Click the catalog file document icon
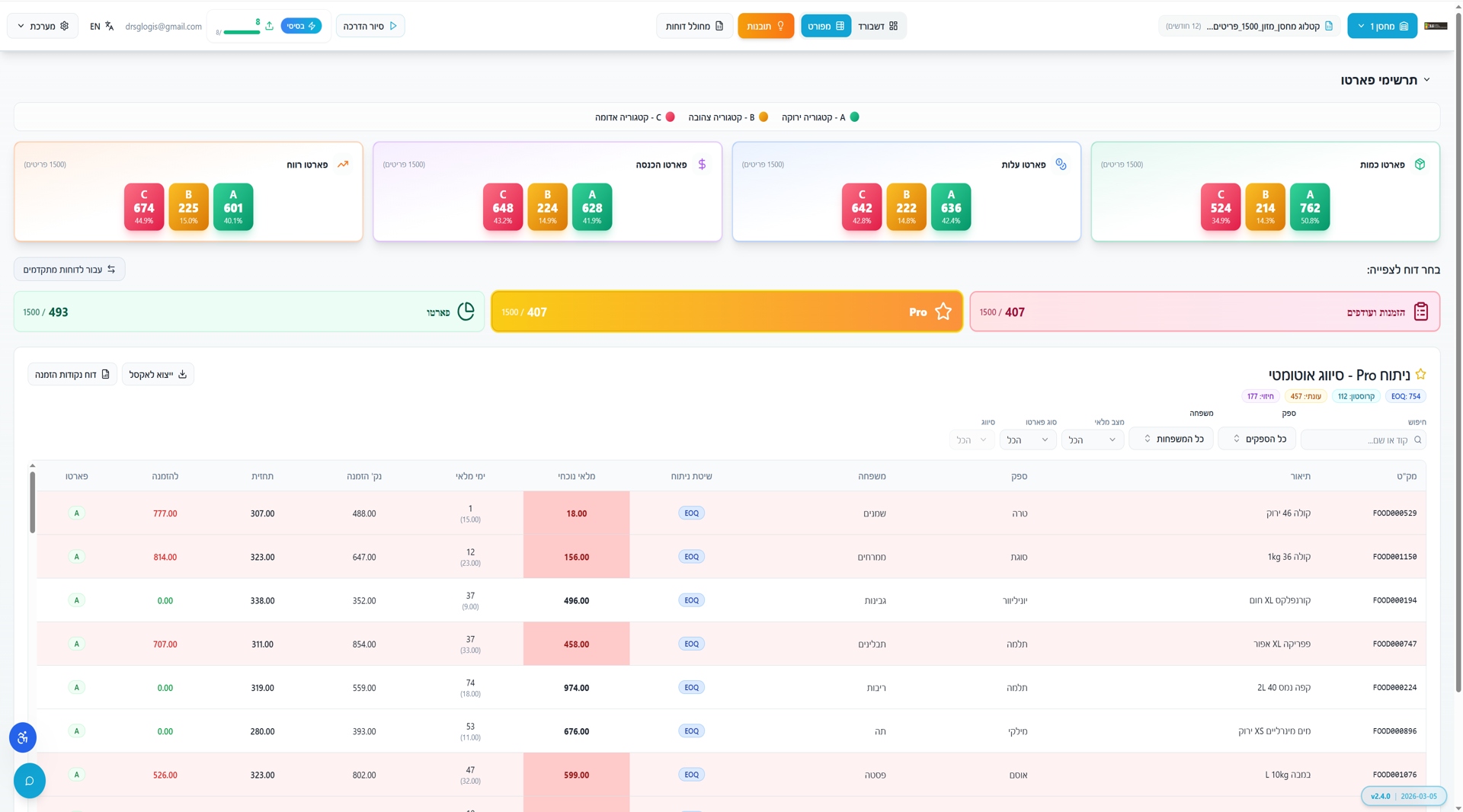Image resolution: width=1463 pixels, height=812 pixels. [1329, 26]
